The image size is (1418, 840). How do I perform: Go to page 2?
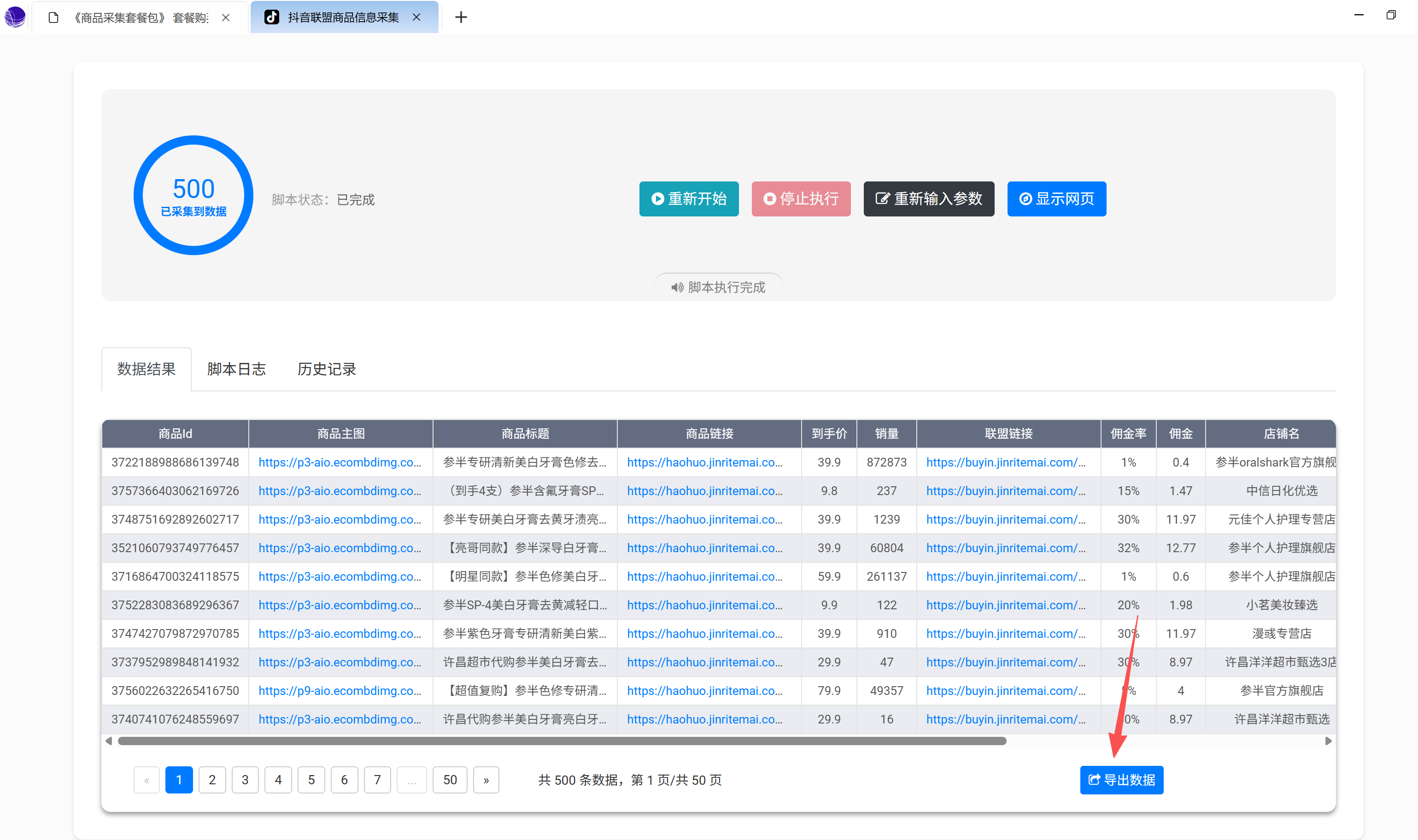pyautogui.click(x=212, y=780)
